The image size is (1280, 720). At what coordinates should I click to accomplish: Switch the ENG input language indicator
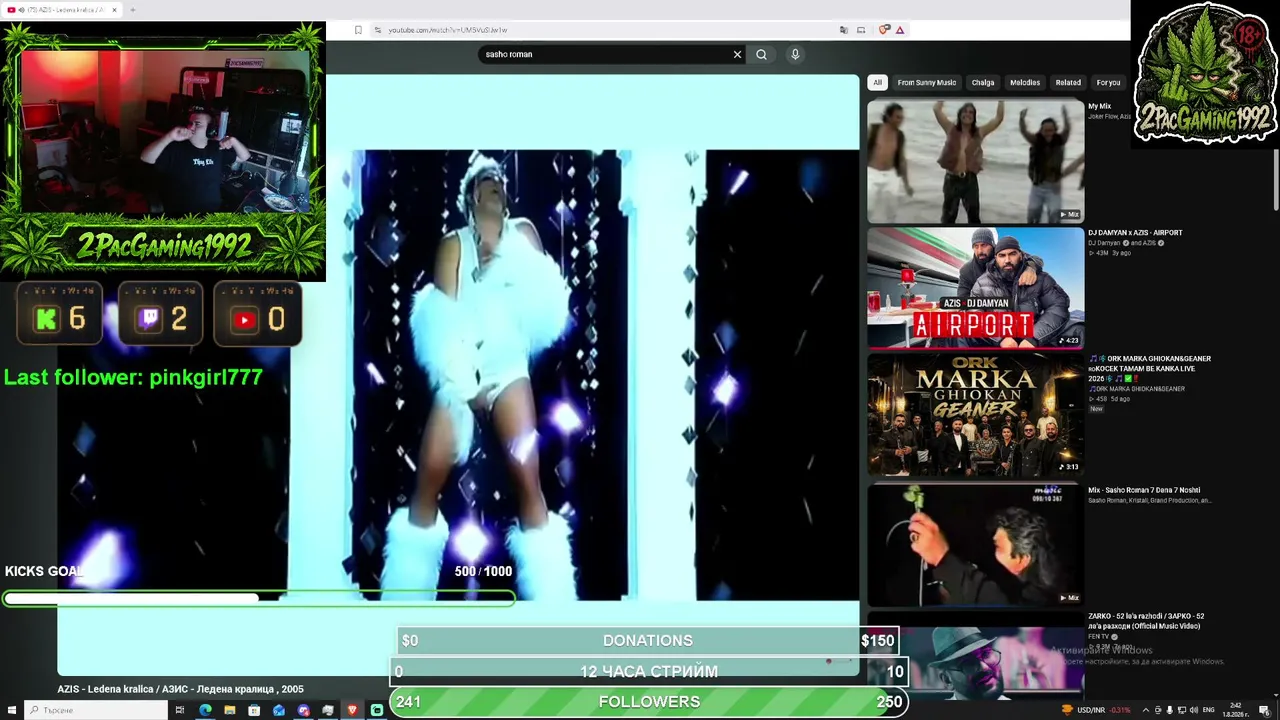(x=1207, y=710)
